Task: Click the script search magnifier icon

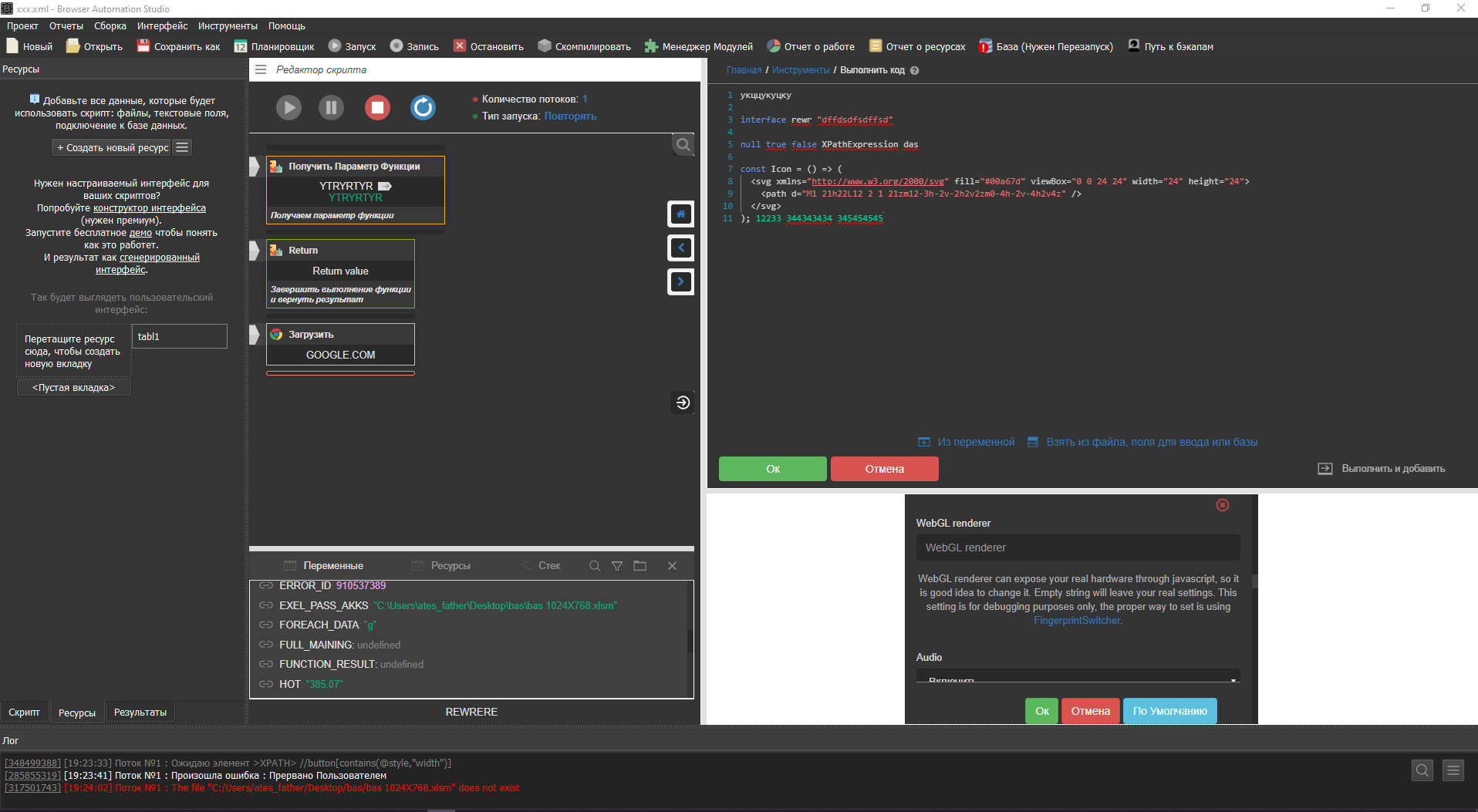Action: pos(683,145)
